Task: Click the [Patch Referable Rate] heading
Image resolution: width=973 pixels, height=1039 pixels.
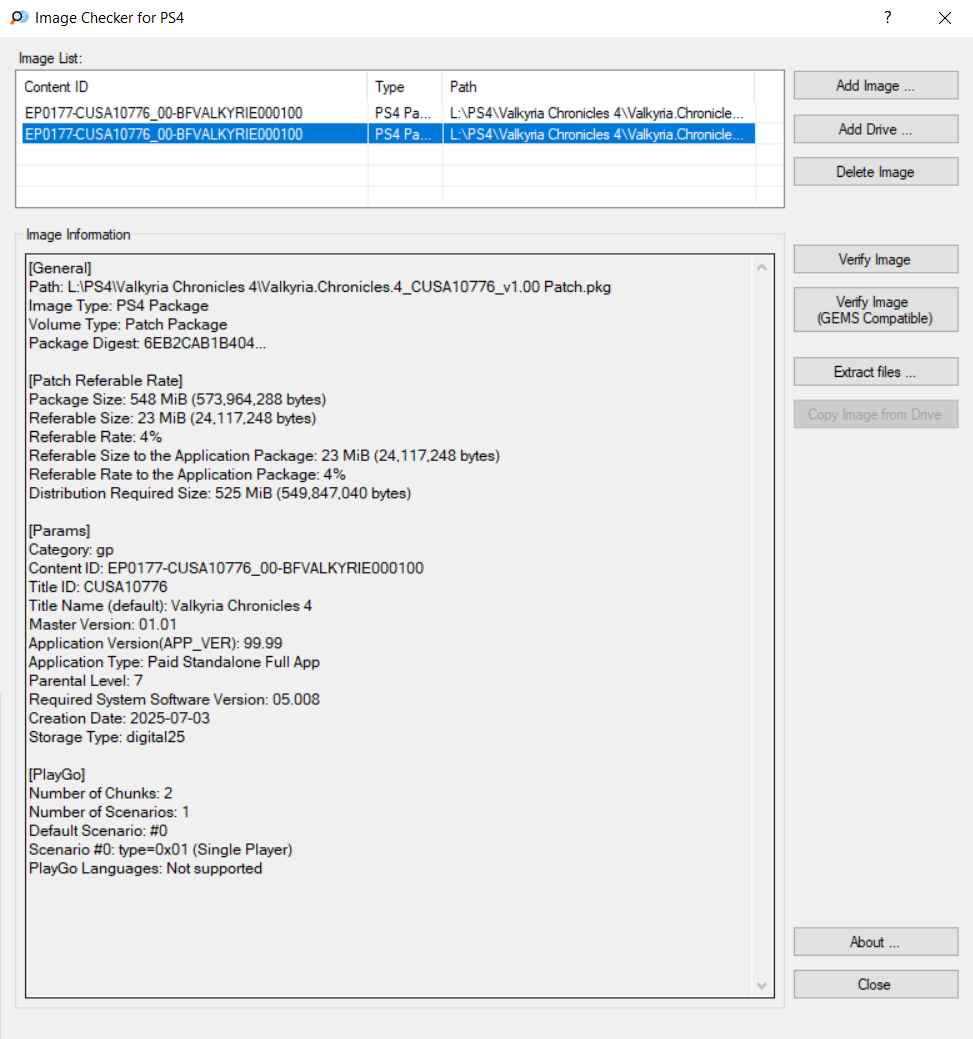Action: (x=106, y=380)
